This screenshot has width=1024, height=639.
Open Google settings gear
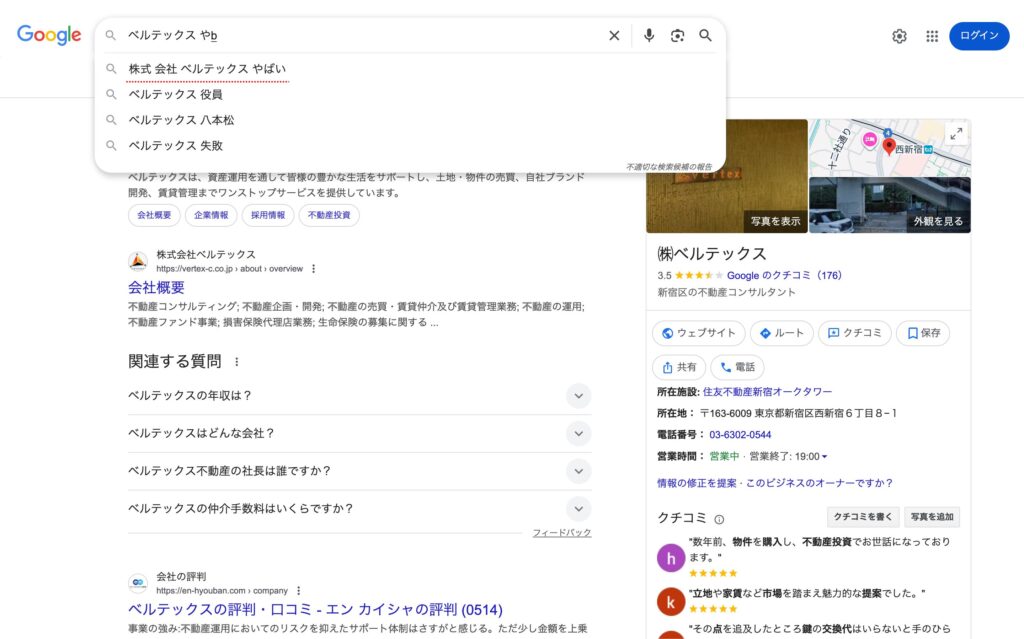[x=899, y=36]
